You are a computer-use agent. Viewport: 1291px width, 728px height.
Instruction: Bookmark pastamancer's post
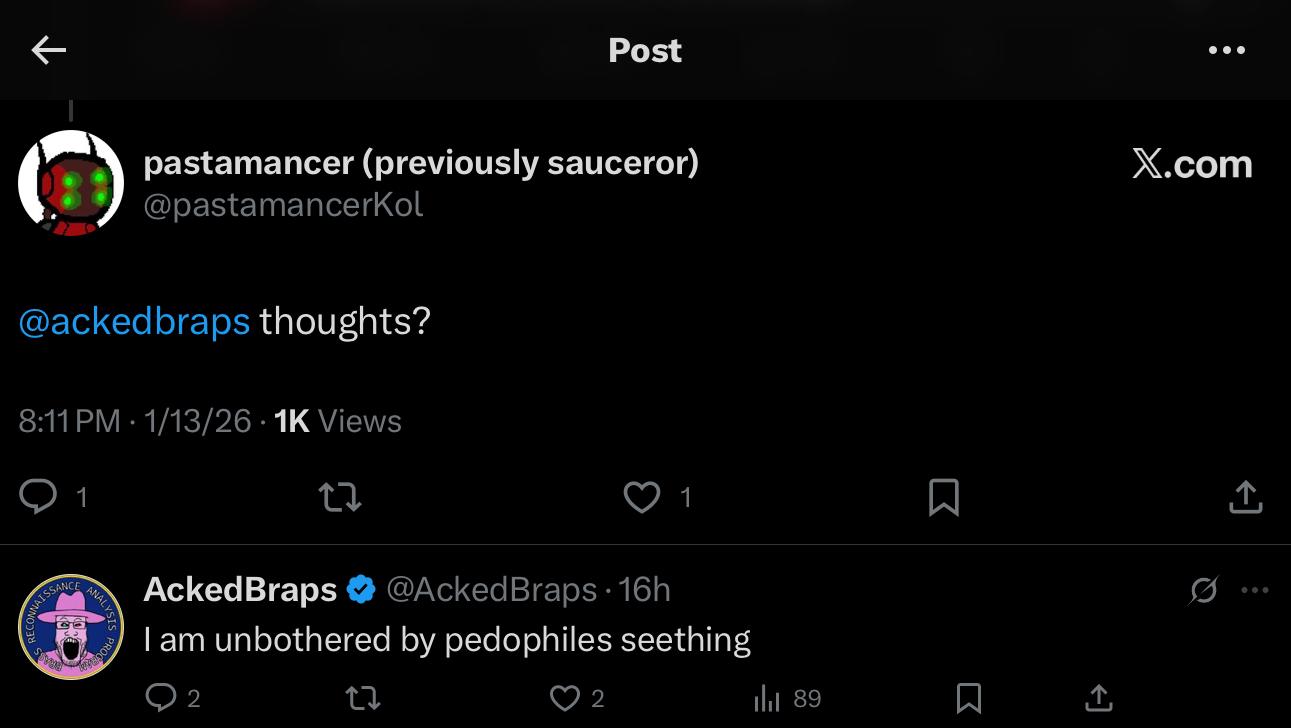pyautogui.click(x=944, y=496)
